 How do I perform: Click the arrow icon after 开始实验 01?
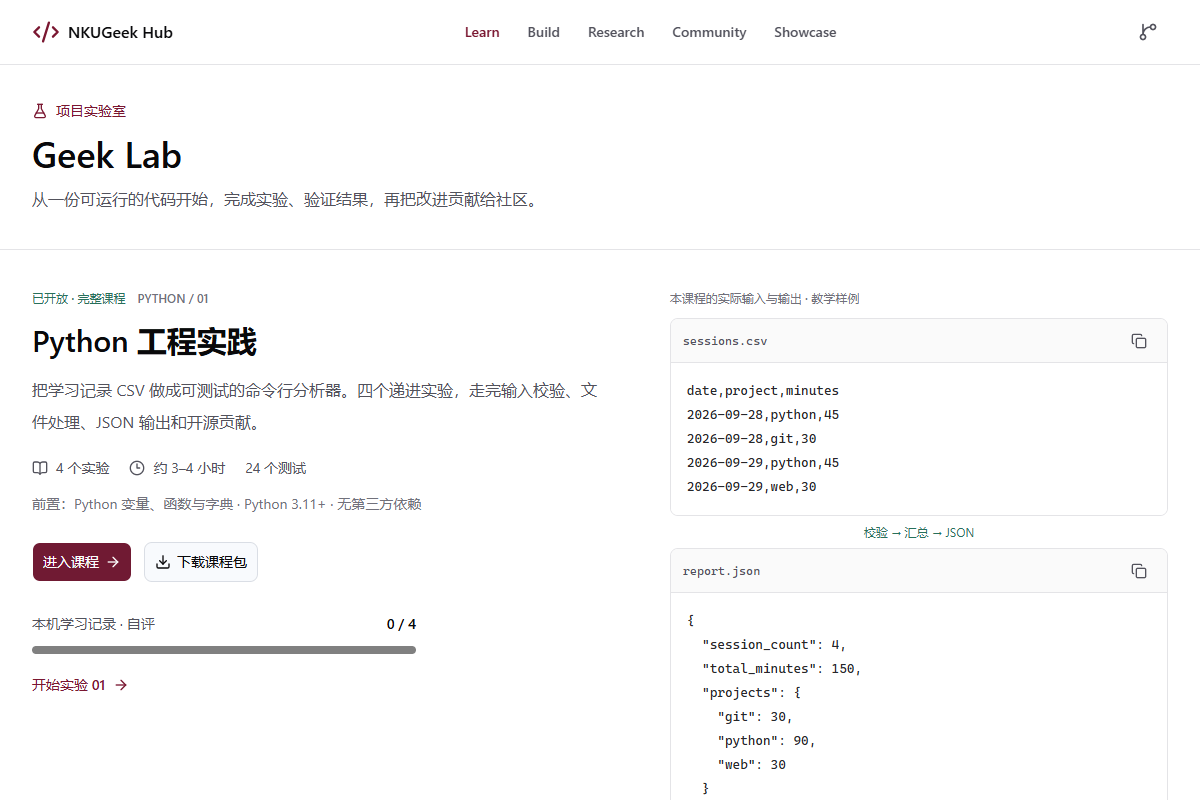121,685
